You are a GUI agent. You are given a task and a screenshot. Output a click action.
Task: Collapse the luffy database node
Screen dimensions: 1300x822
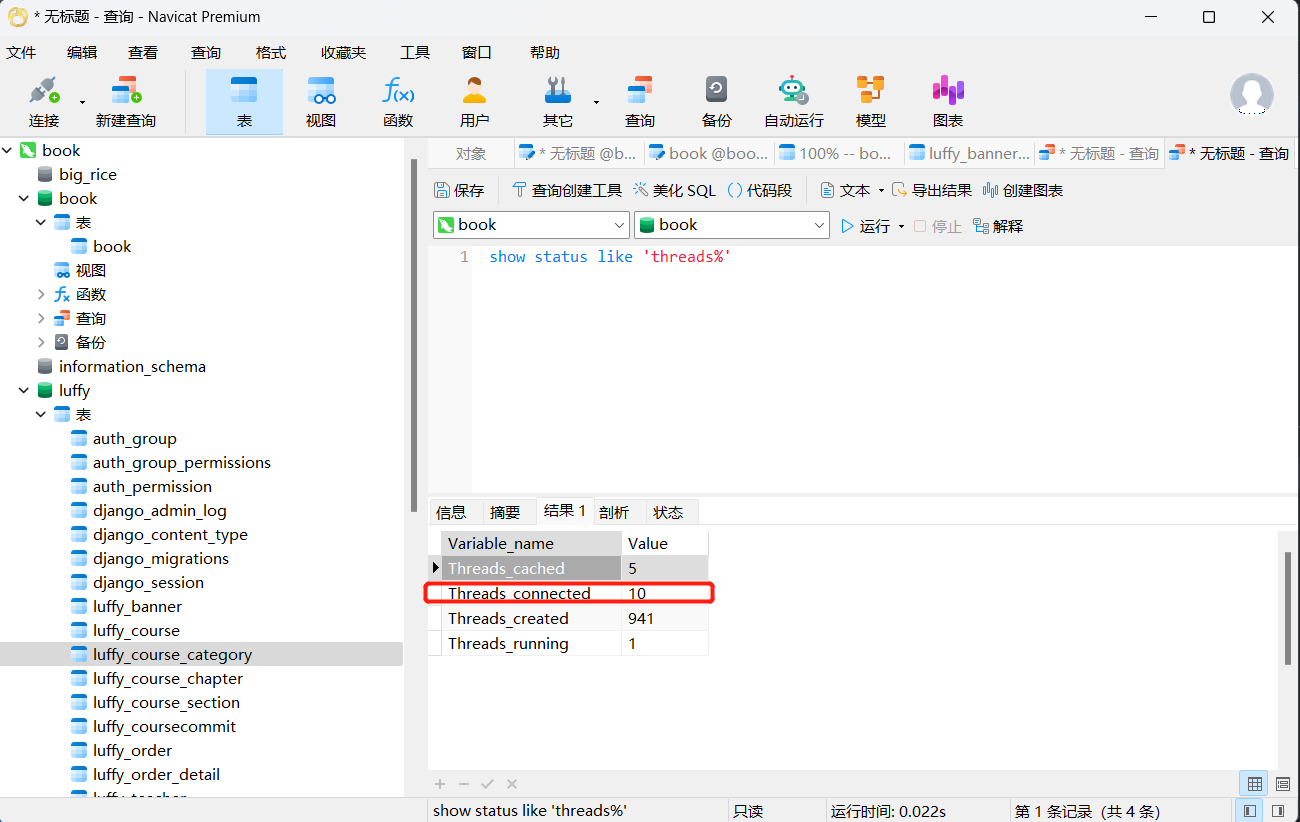(24, 390)
